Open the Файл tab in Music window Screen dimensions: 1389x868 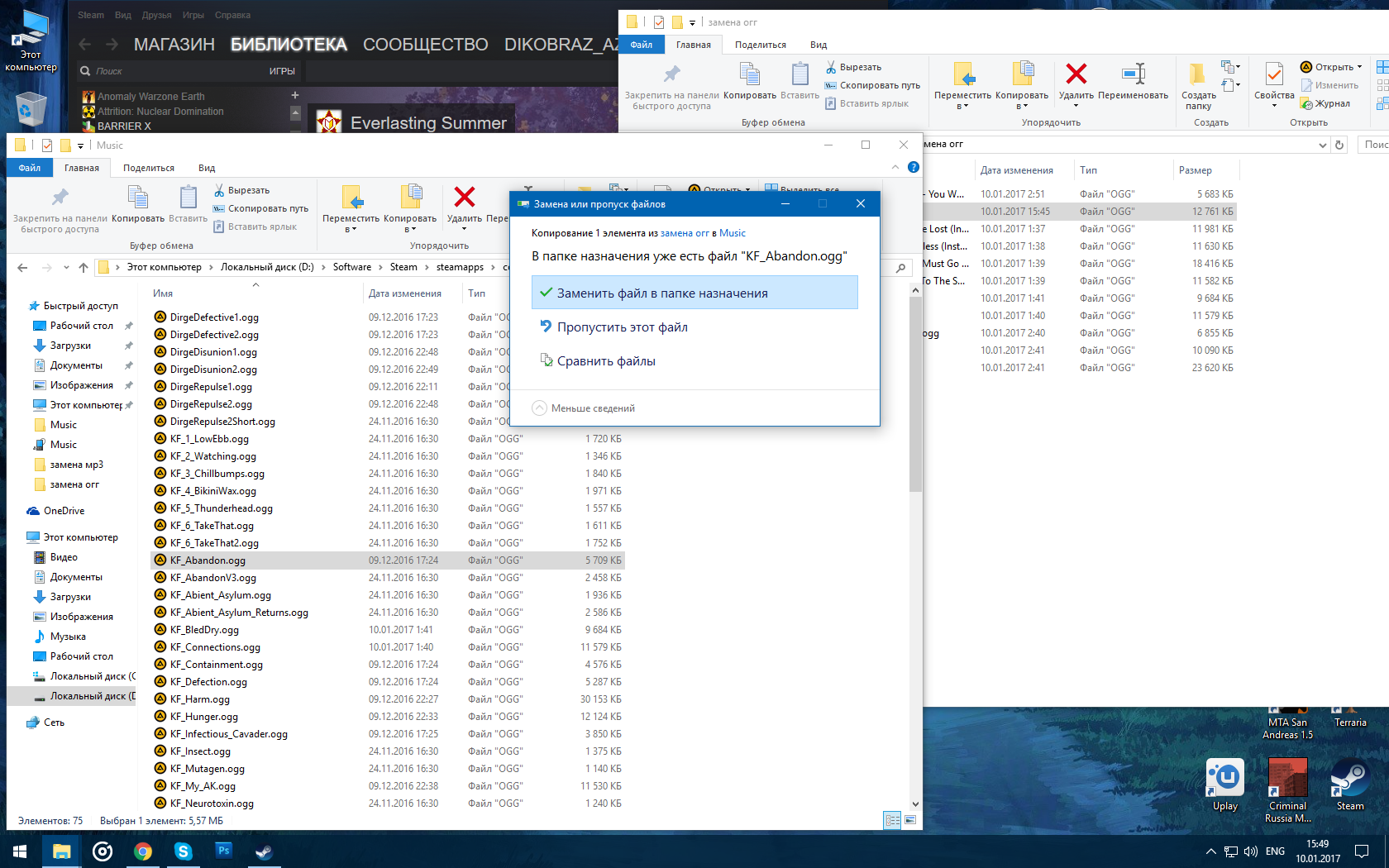click(x=30, y=168)
